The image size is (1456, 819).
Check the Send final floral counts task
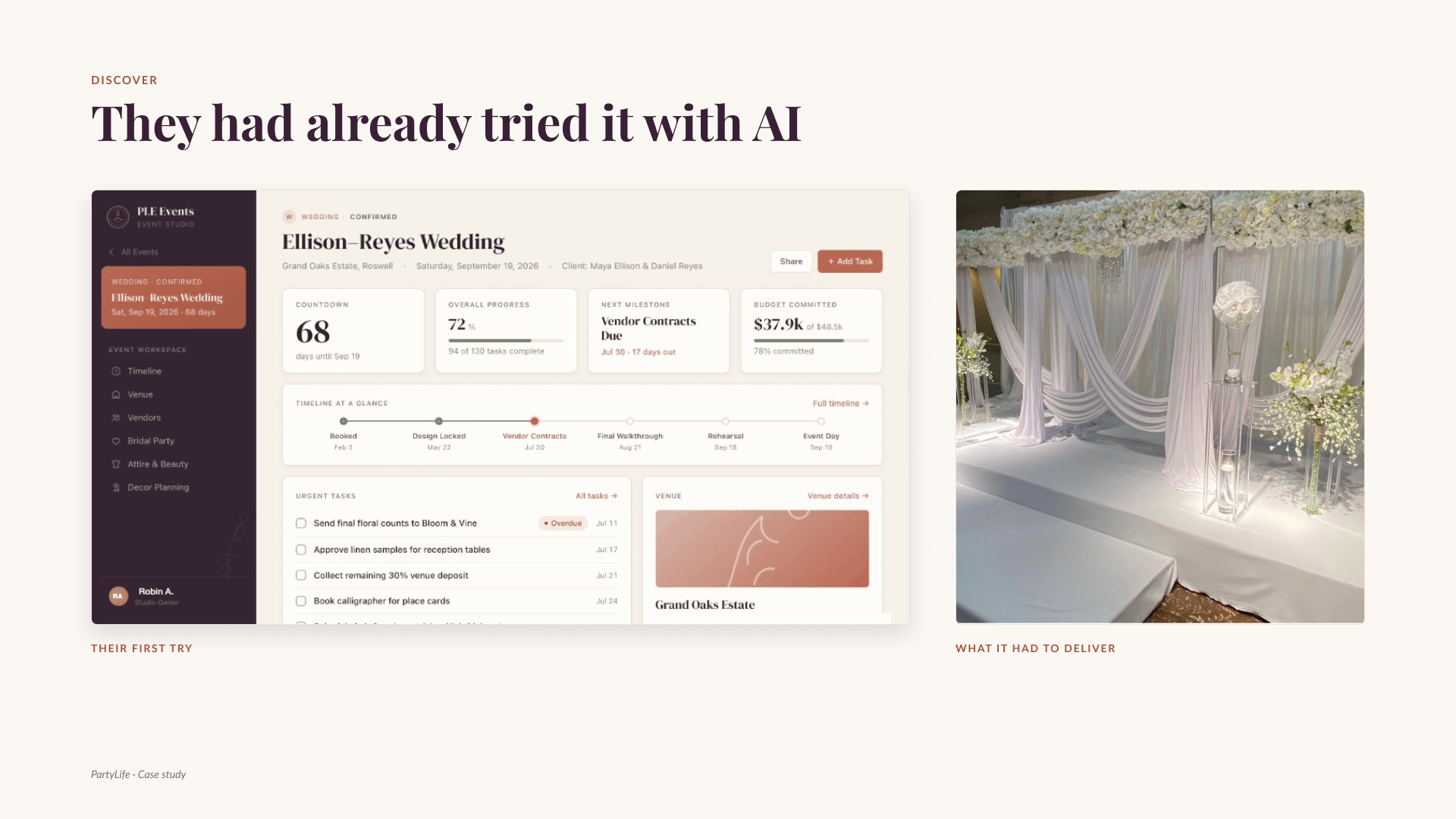(x=301, y=523)
